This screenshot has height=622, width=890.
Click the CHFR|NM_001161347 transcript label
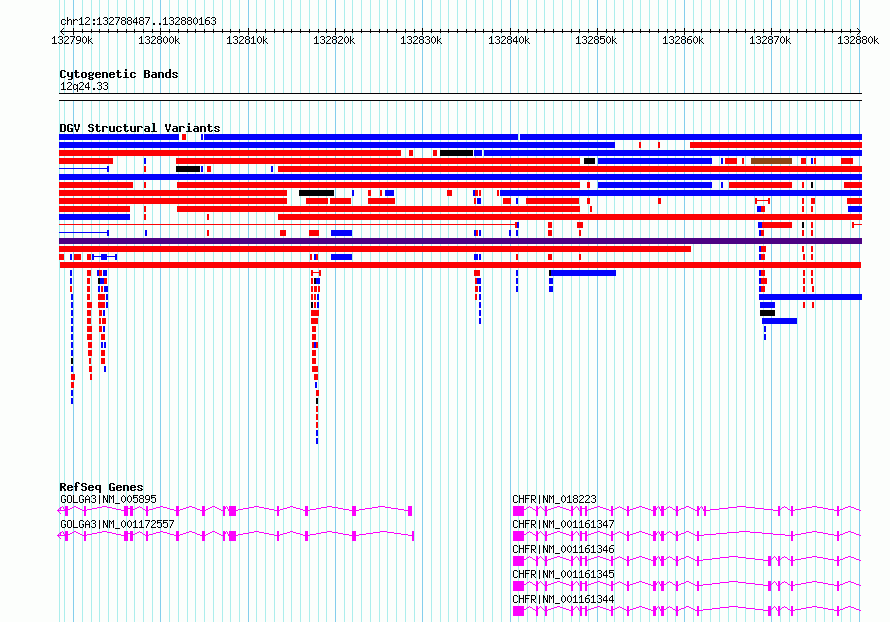[x=563, y=524]
